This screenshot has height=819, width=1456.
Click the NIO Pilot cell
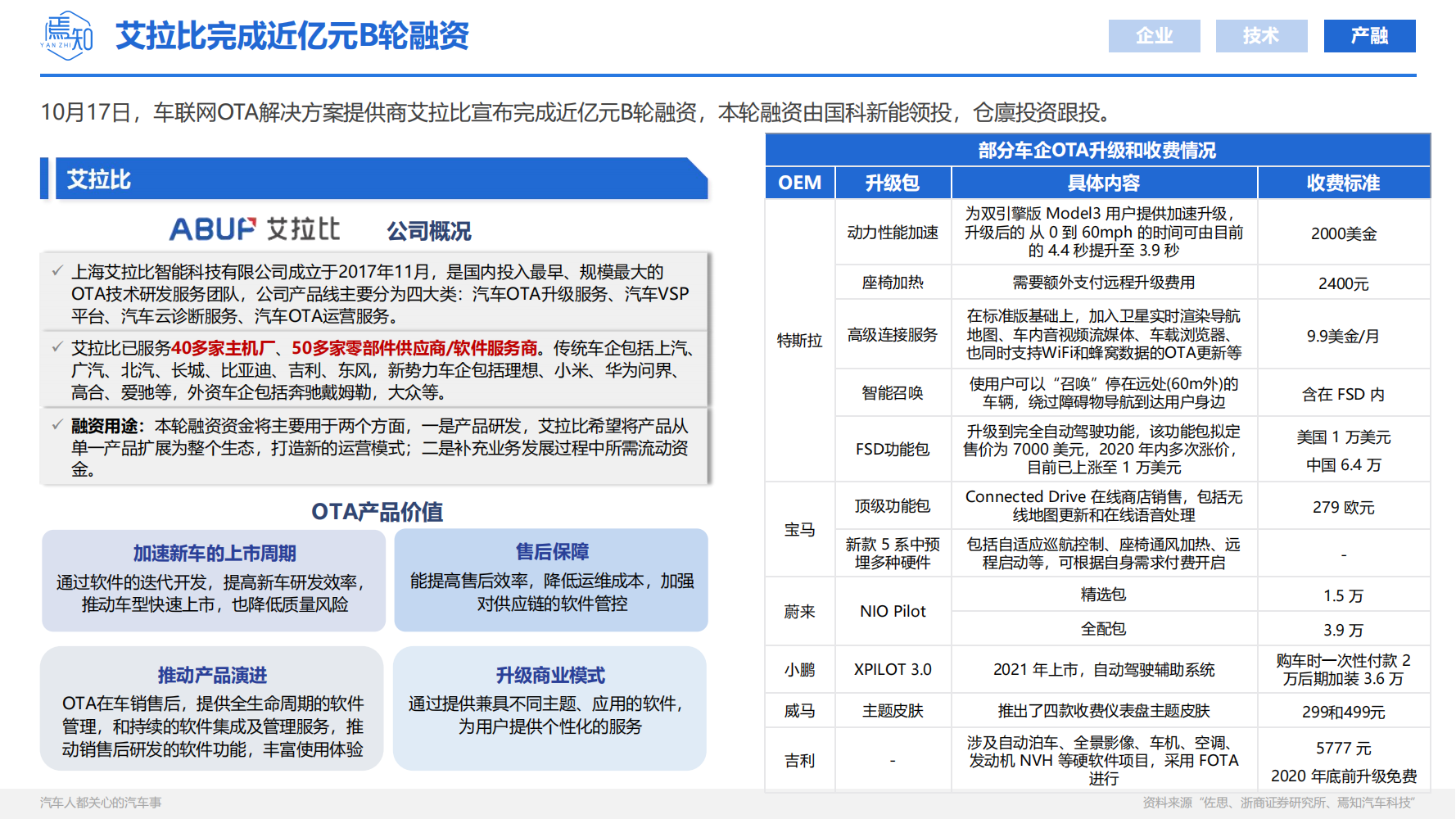pos(893,612)
